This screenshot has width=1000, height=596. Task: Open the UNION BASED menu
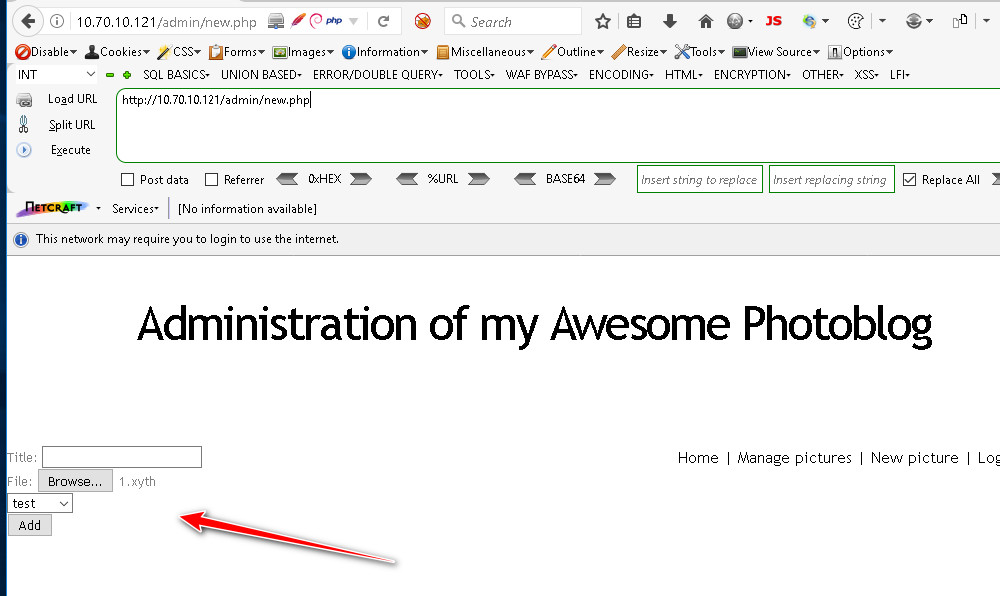coord(260,75)
